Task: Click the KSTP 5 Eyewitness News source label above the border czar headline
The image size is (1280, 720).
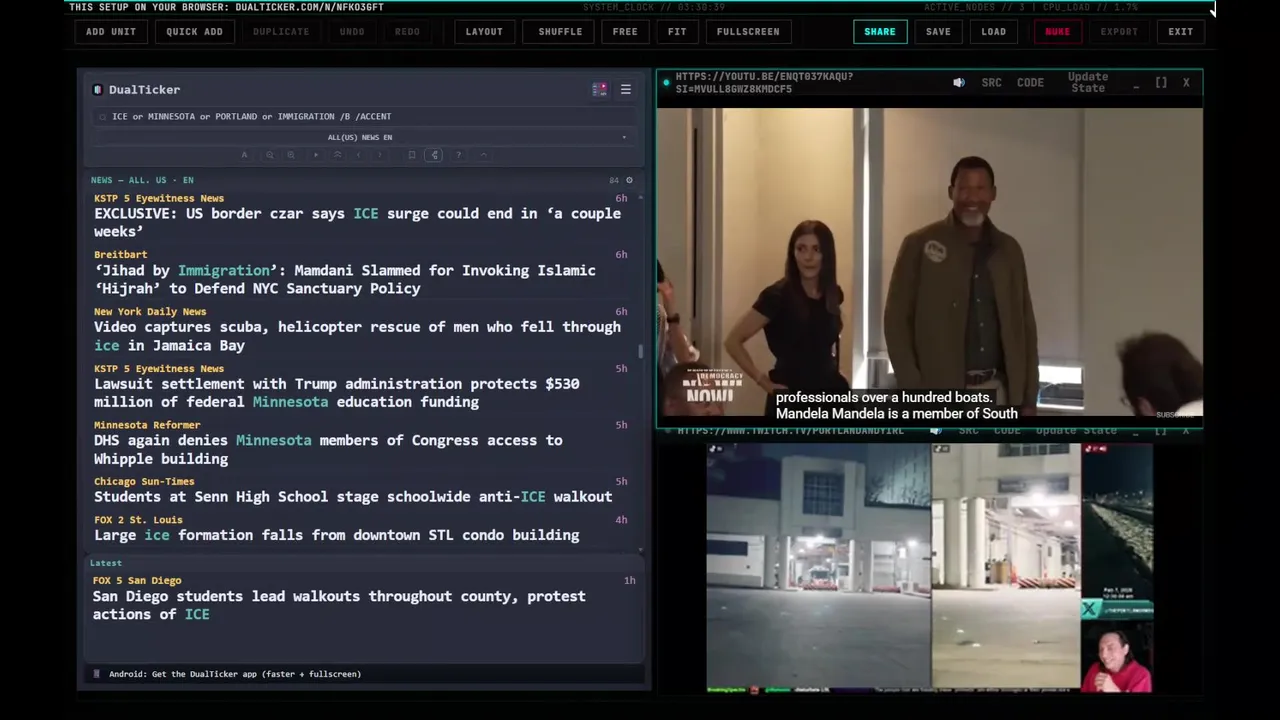Action: [159, 198]
